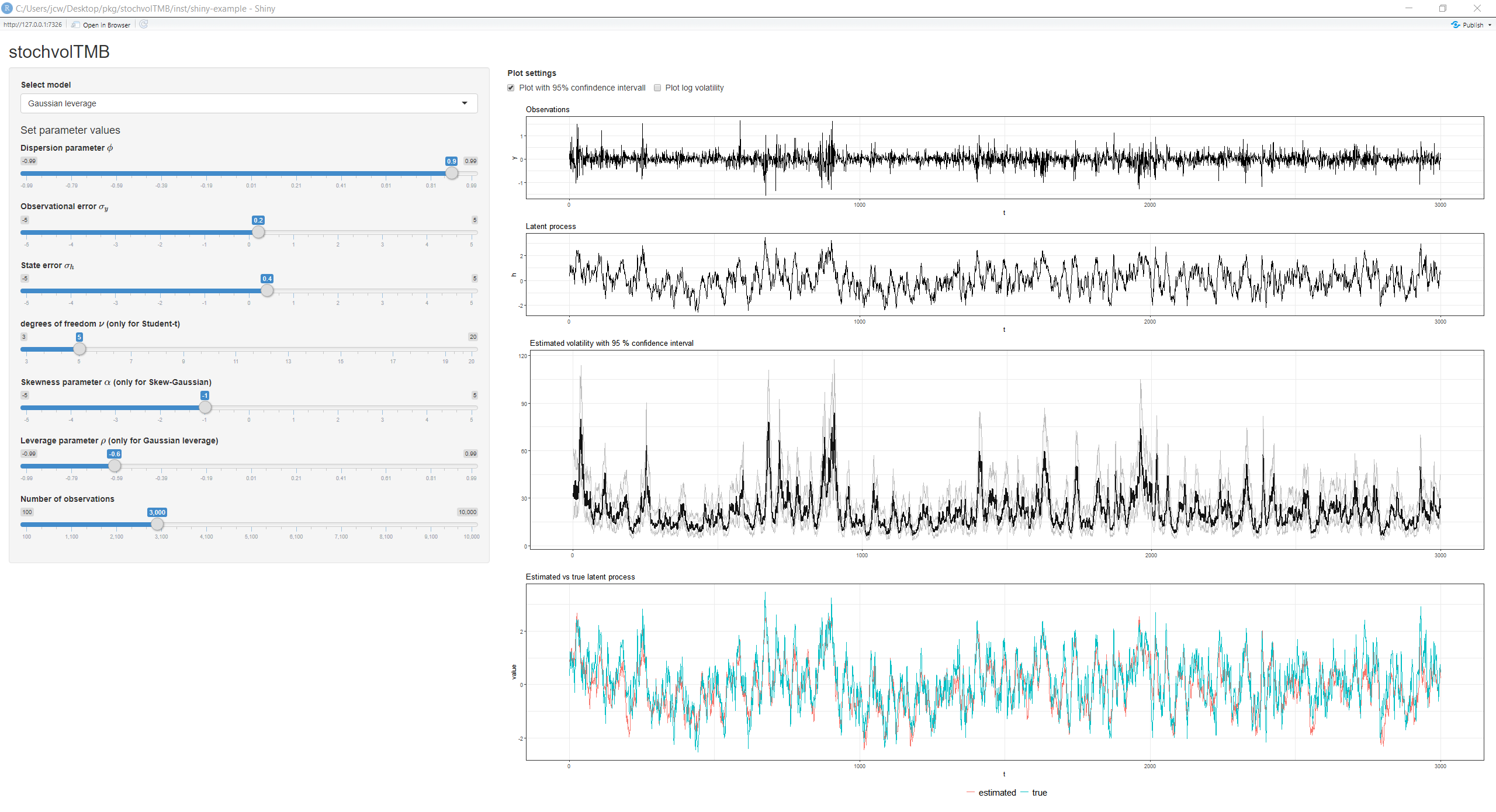Click the window minimize icon
The width and height of the screenshot is (1496, 812).
pos(1408,8)
